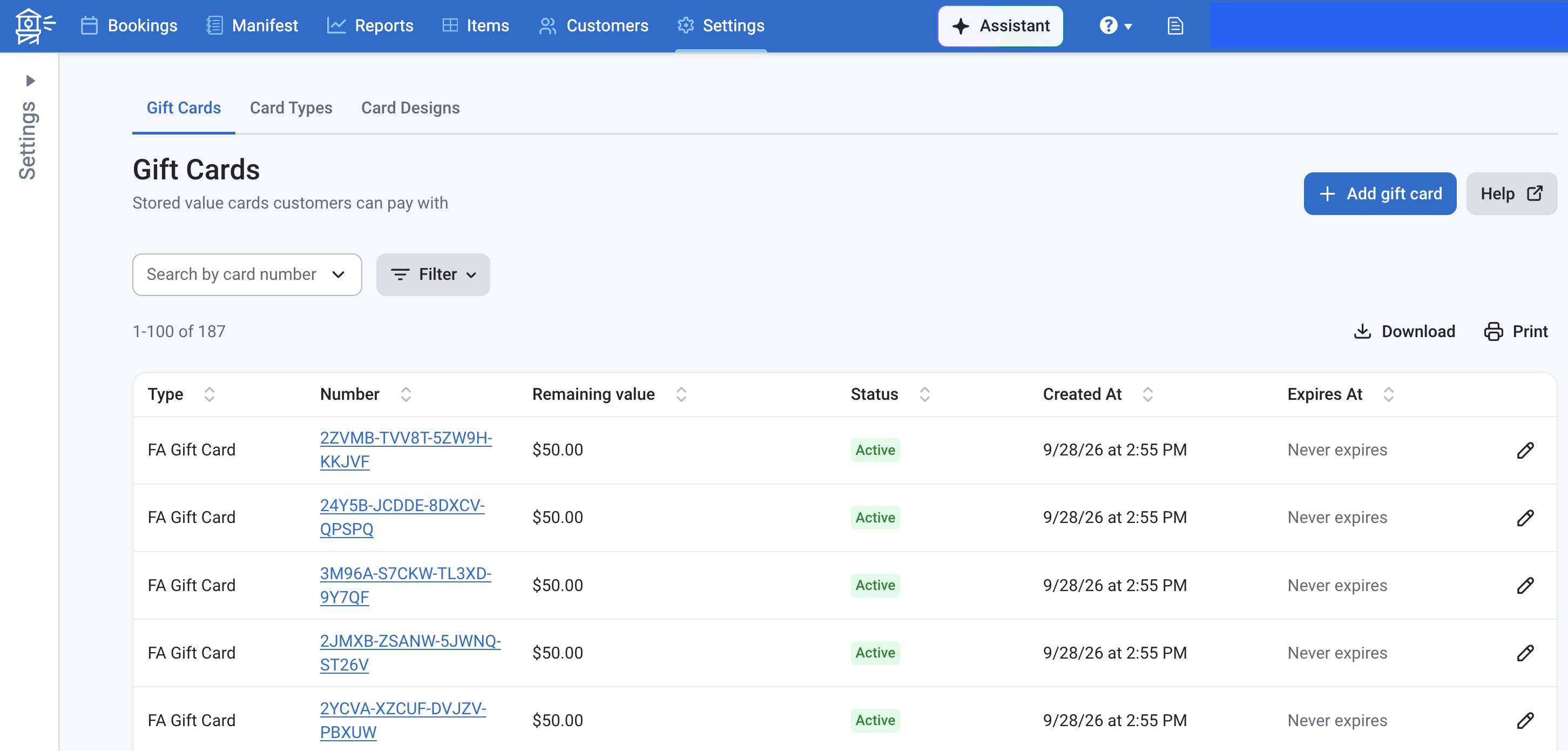The width and height of the screenshot is (1568, 751).
Task: Click the Add gift card button
Action: click(1380, 193)
